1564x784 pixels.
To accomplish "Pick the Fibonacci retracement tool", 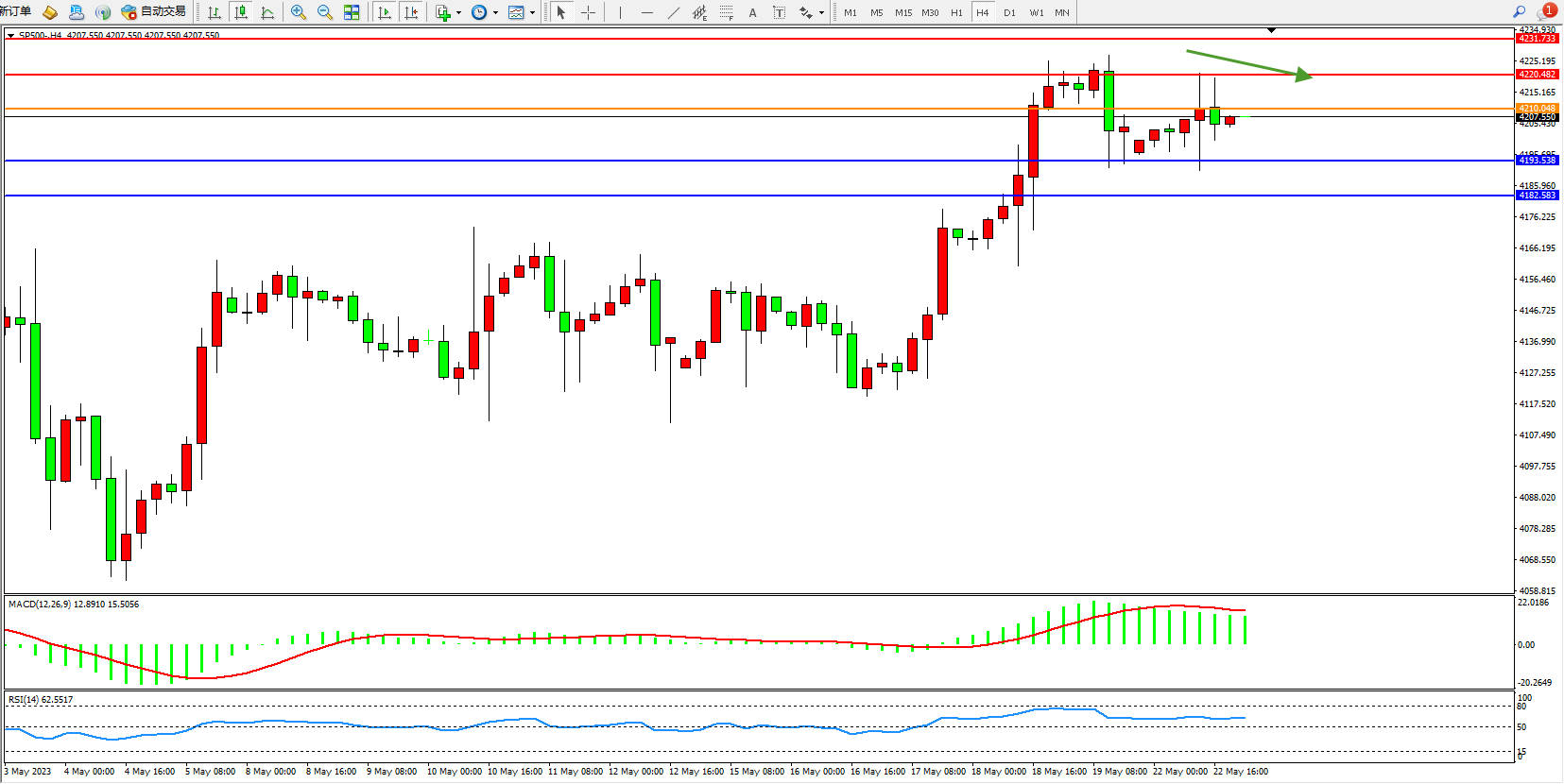I will point(726,12).
